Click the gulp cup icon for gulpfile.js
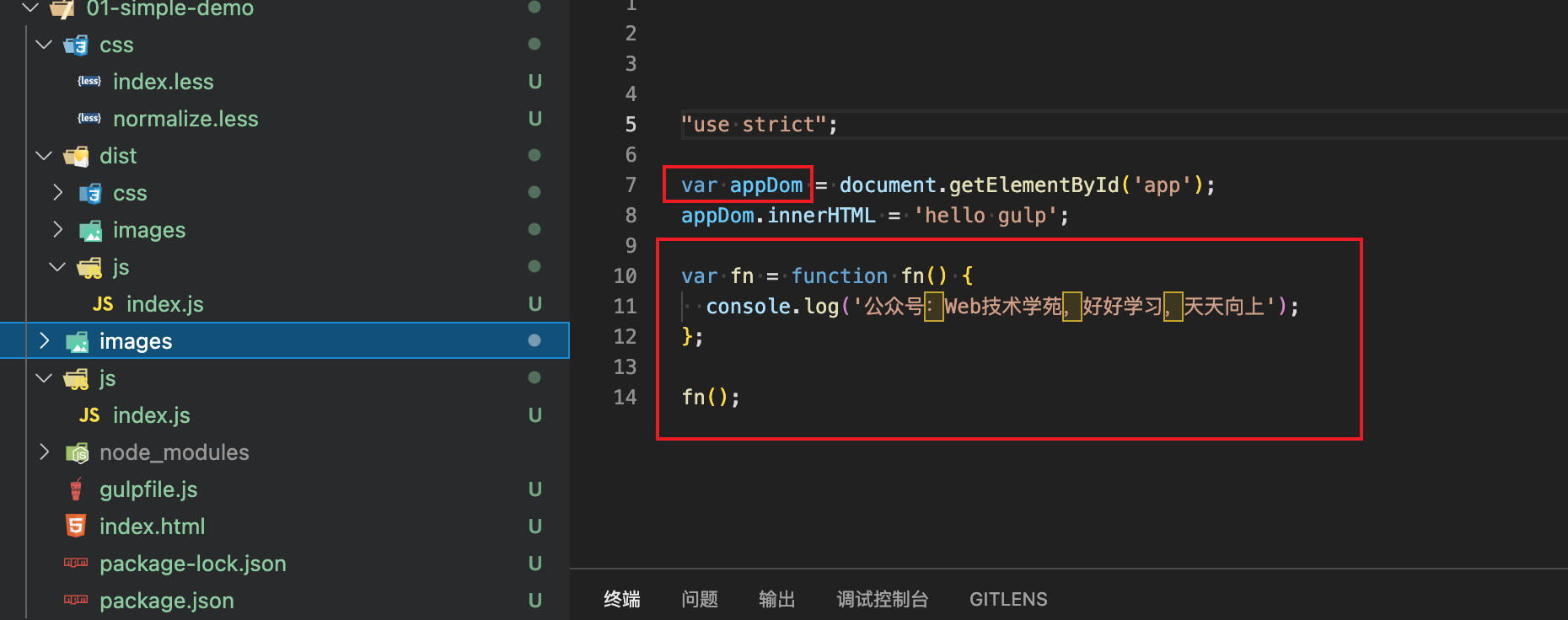 (x=76, y=489)
